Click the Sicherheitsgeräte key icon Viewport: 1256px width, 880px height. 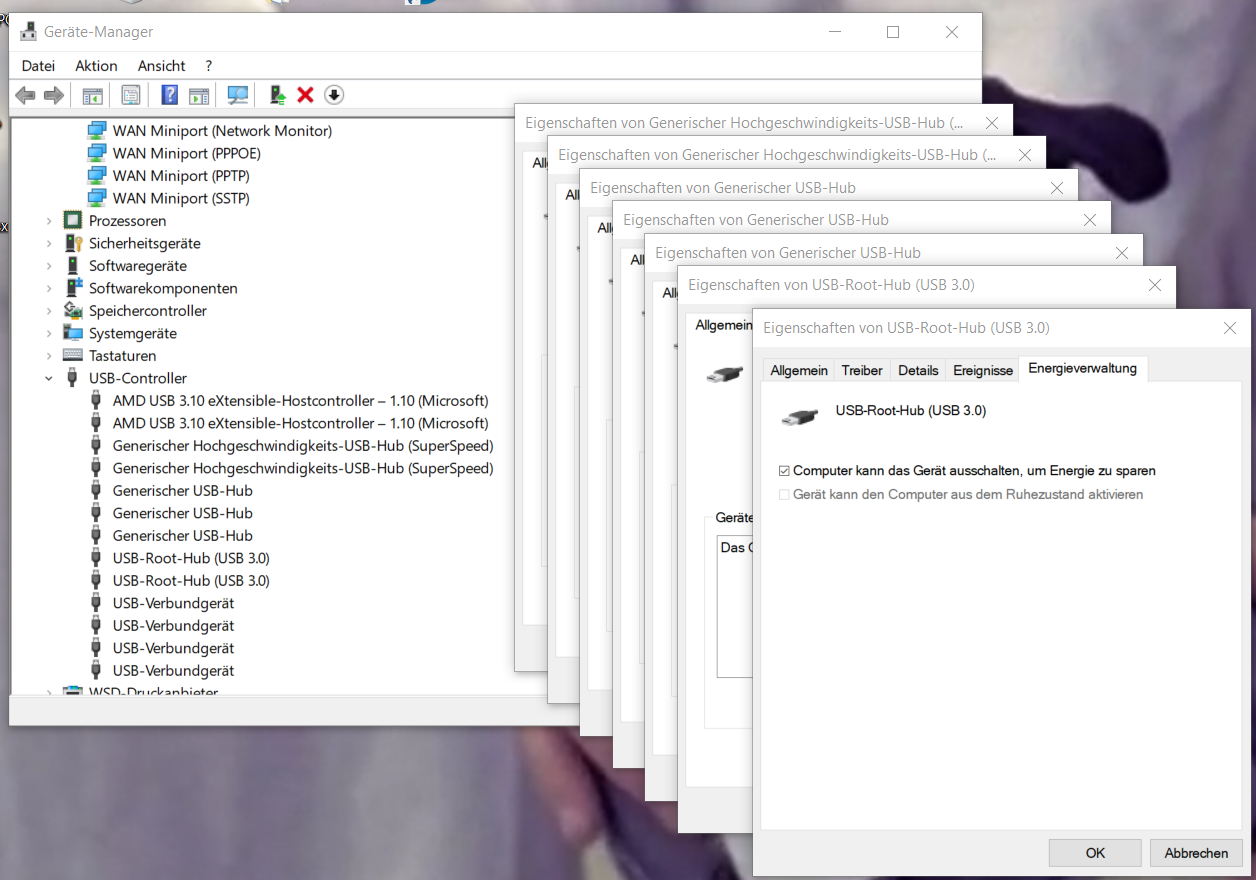coord(73,243)
